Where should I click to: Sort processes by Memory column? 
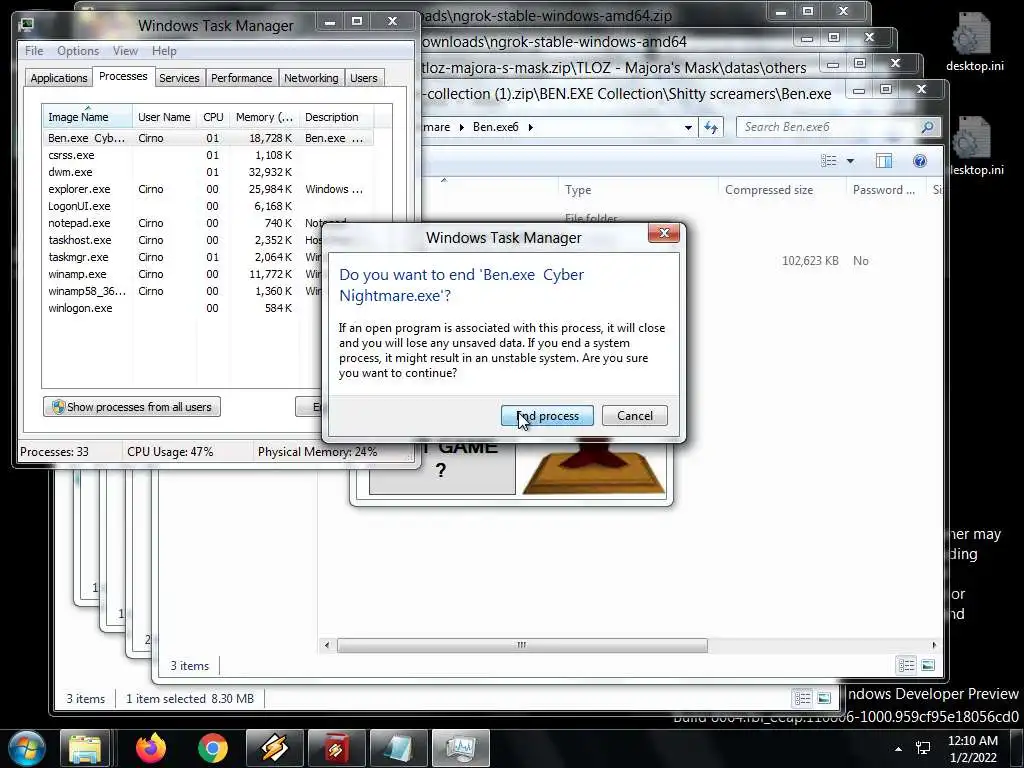264,117
